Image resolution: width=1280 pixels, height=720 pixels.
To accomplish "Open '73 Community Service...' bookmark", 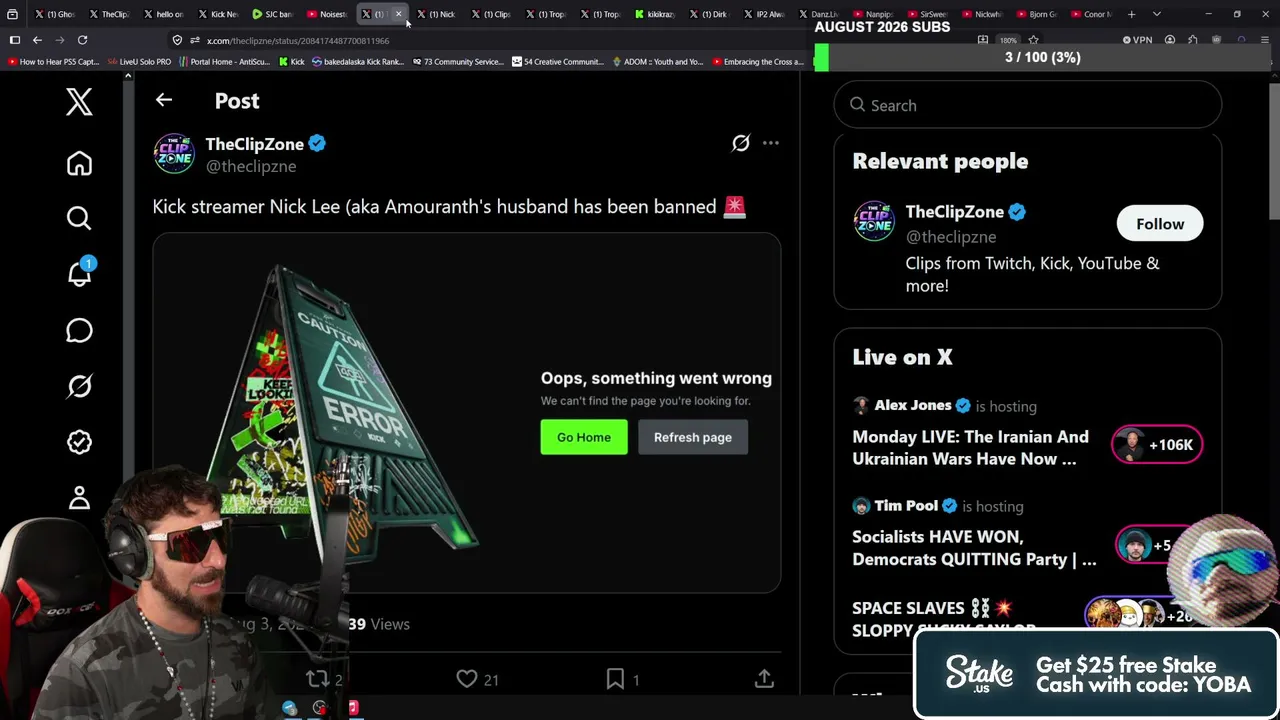I will (x=457, y=62).
